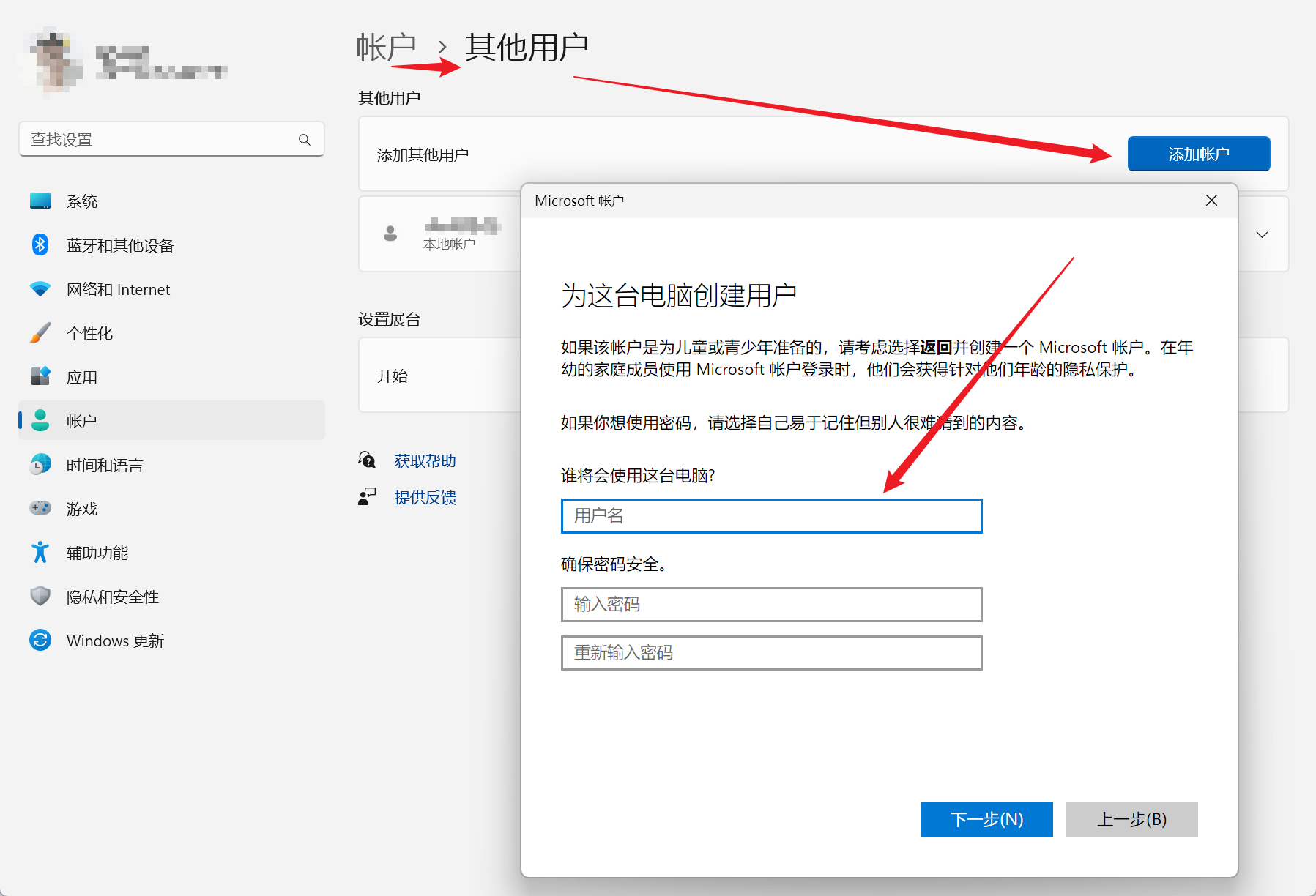
Task: Click the accessibility figure icon
Action: (x=40, y=553)
